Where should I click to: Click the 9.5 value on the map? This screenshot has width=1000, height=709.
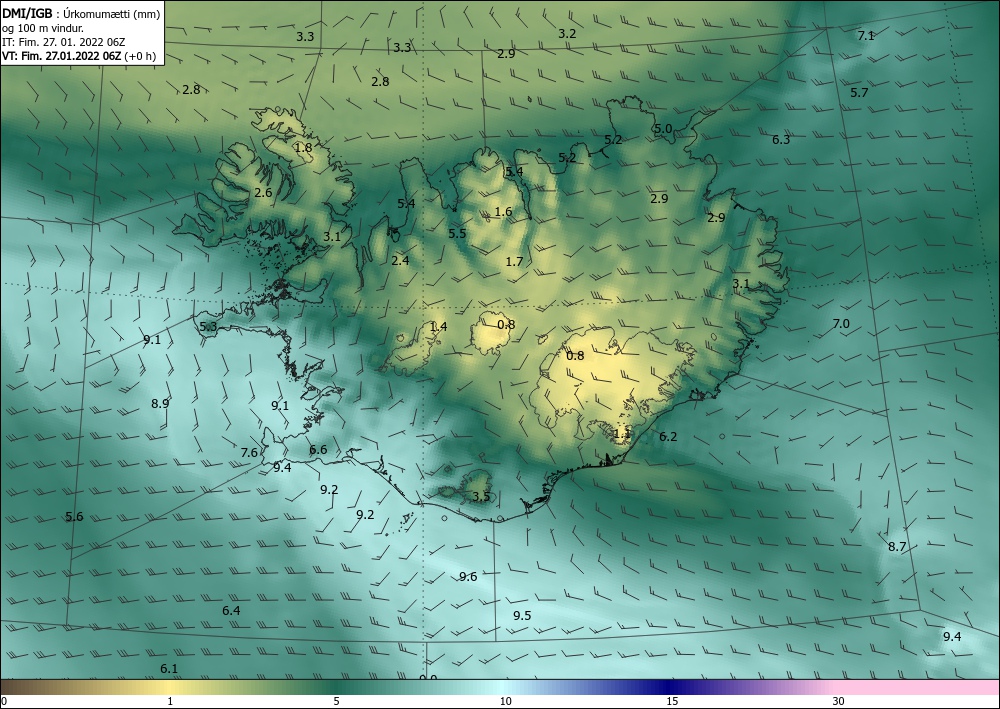522,616
